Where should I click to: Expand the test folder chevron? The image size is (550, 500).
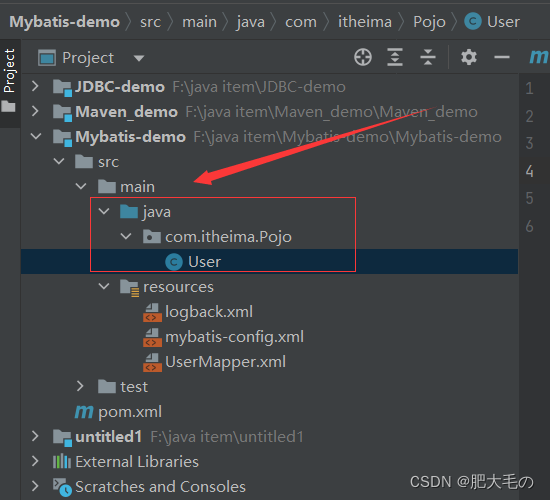click(x=80, y=386)
